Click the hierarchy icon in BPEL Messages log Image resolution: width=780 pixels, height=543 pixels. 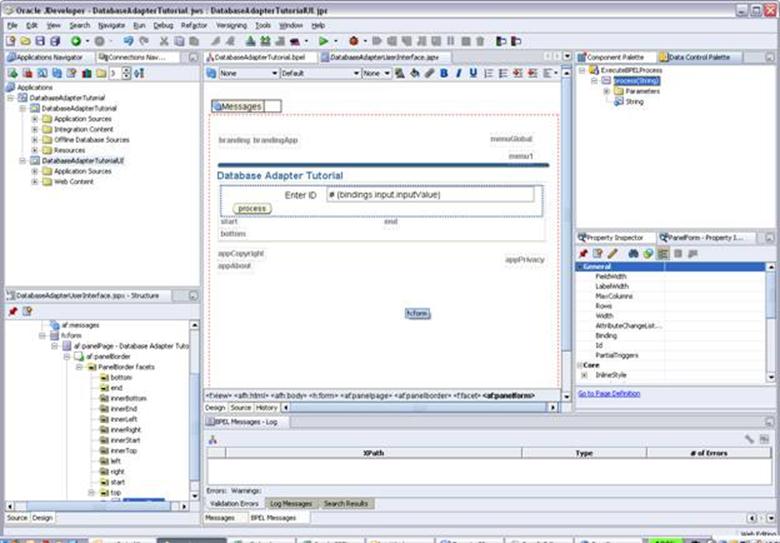tap(213, 440)
